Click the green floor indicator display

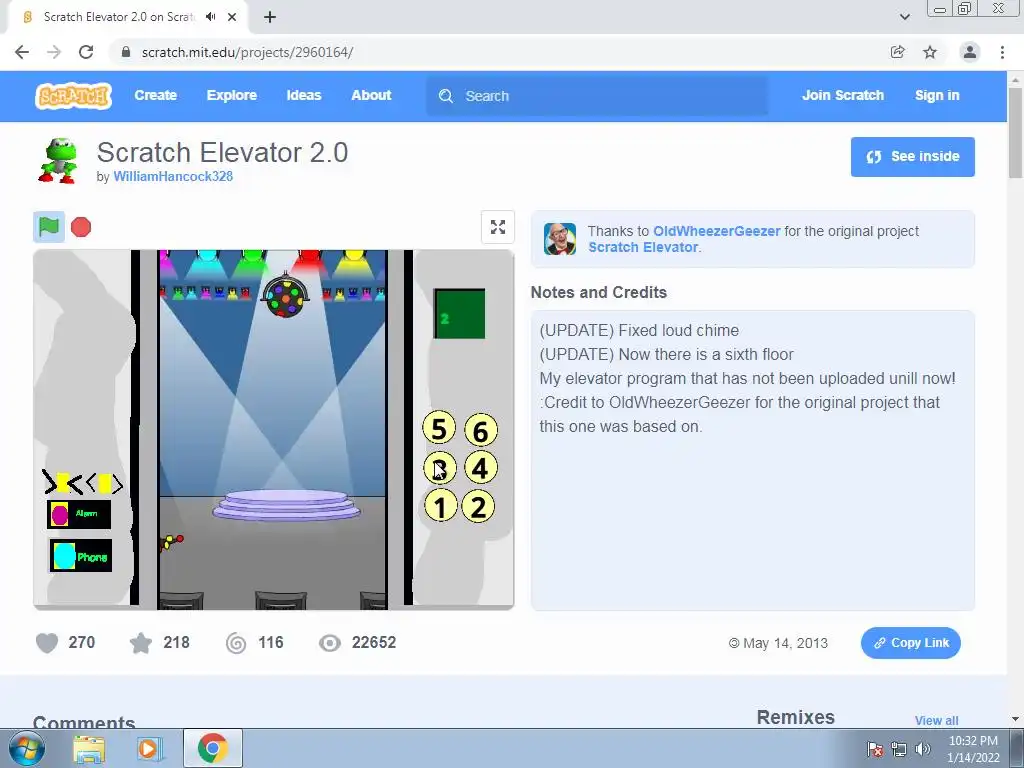[459, 313]
